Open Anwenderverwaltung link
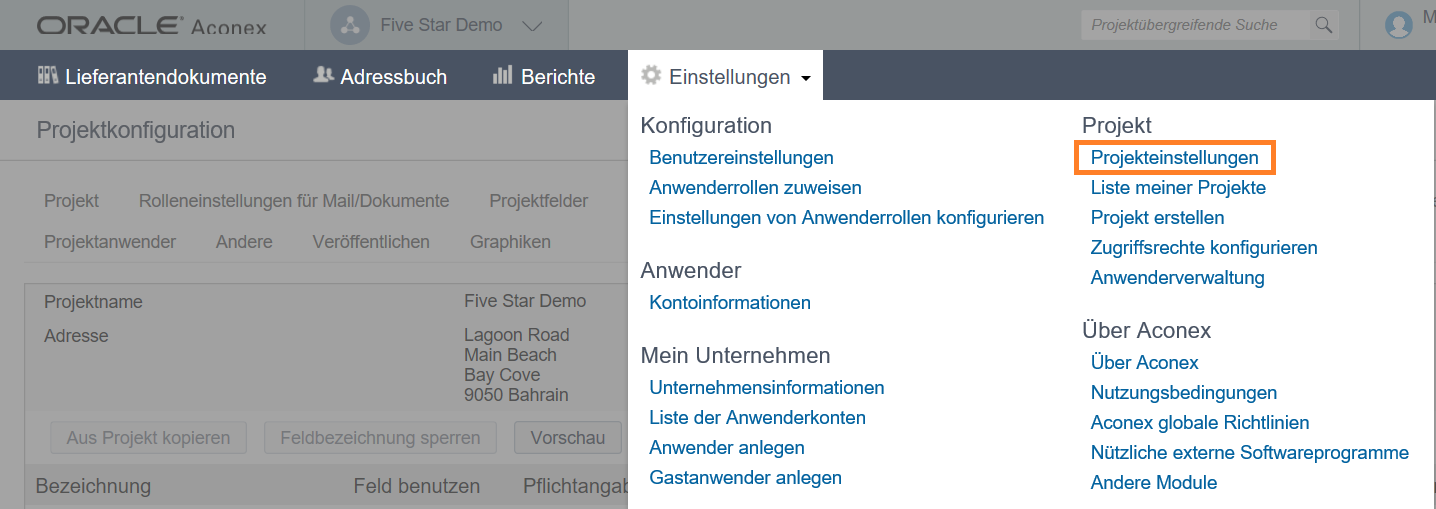 [x=1177, y=277]
